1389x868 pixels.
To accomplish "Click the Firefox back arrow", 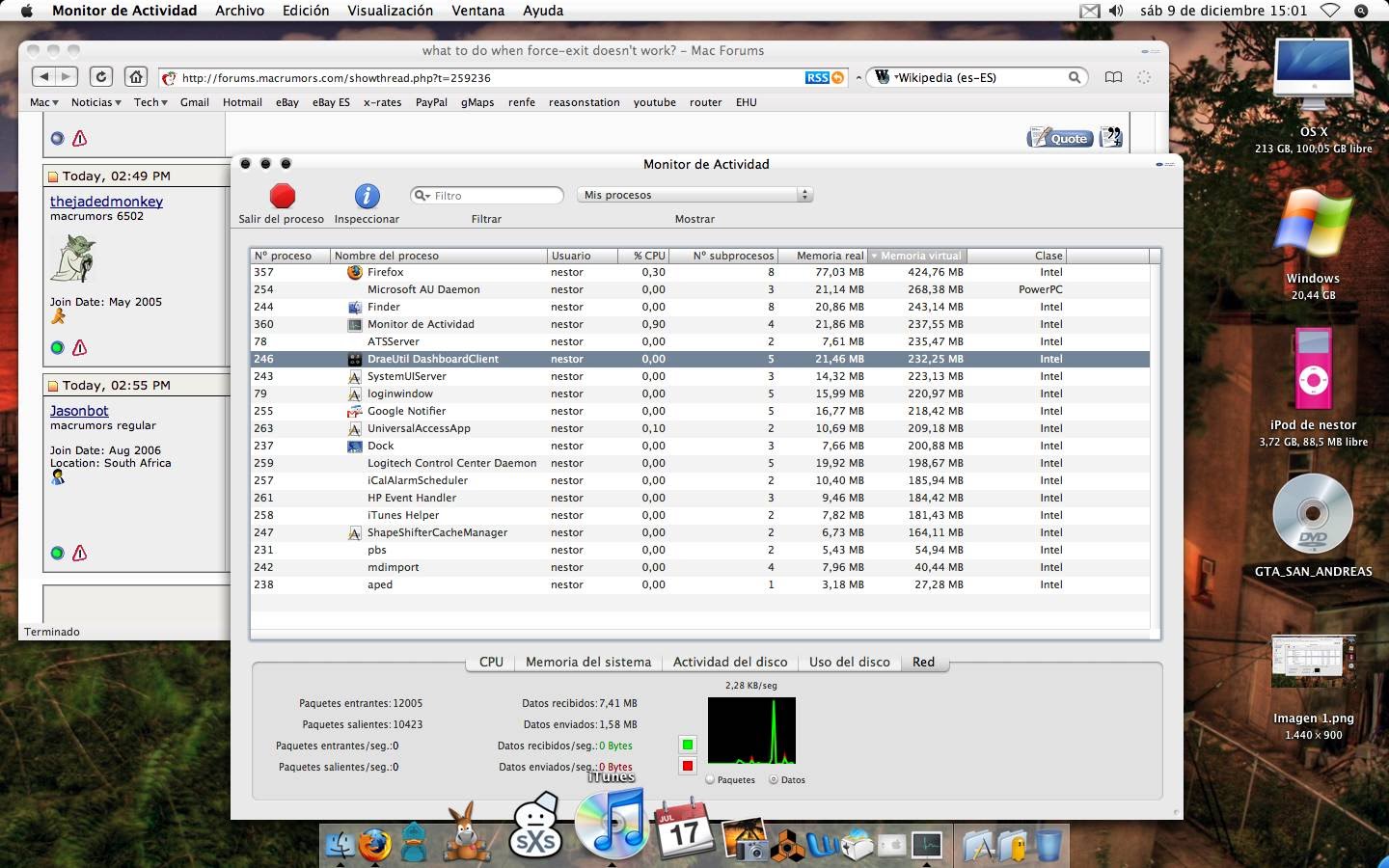I will (43, 77).
